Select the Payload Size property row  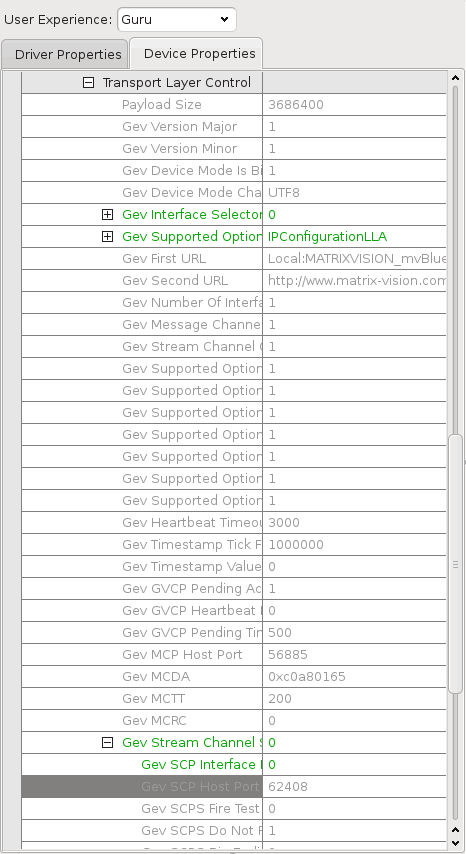click(x=234, y=105)
